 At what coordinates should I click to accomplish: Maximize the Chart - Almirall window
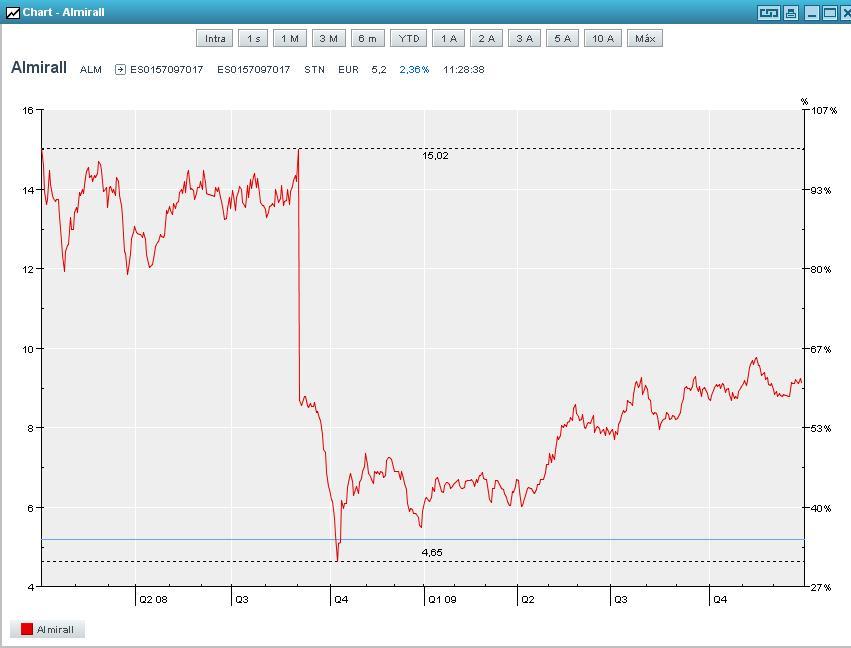[830, 12]
